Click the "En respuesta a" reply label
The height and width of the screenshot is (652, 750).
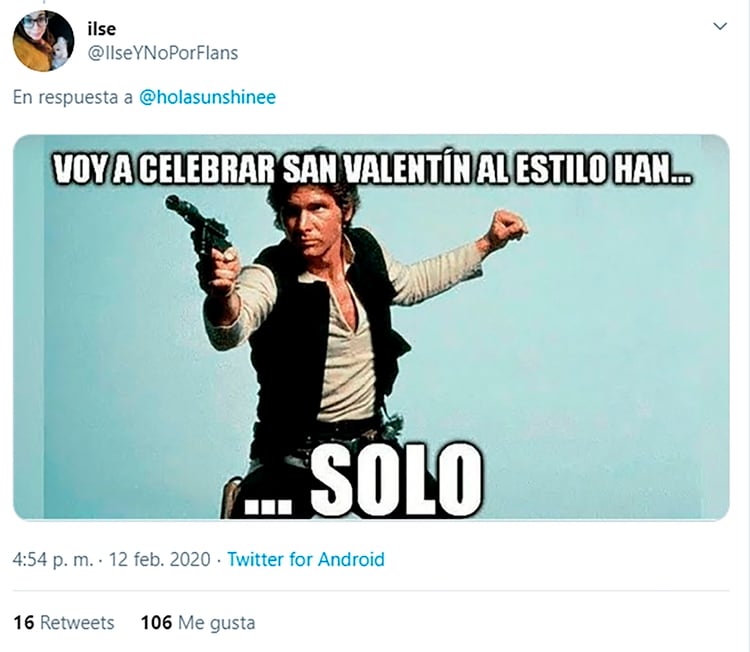click(x=68, y=97)
